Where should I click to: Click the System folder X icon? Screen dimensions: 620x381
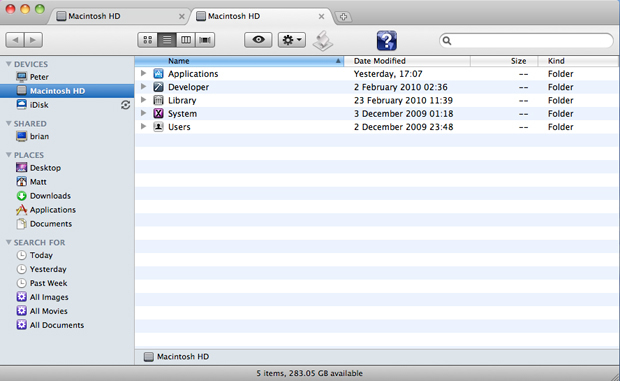[x=158, y=113]
